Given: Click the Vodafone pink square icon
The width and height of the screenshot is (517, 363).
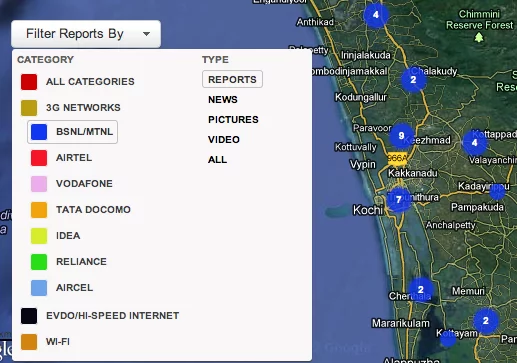Looking at the screenshot, I should 39,184.
